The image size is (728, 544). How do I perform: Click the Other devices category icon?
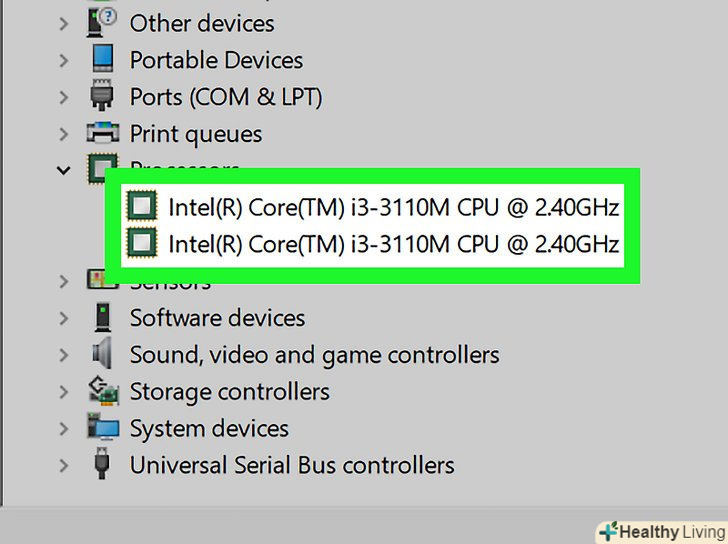coord(102,22)
